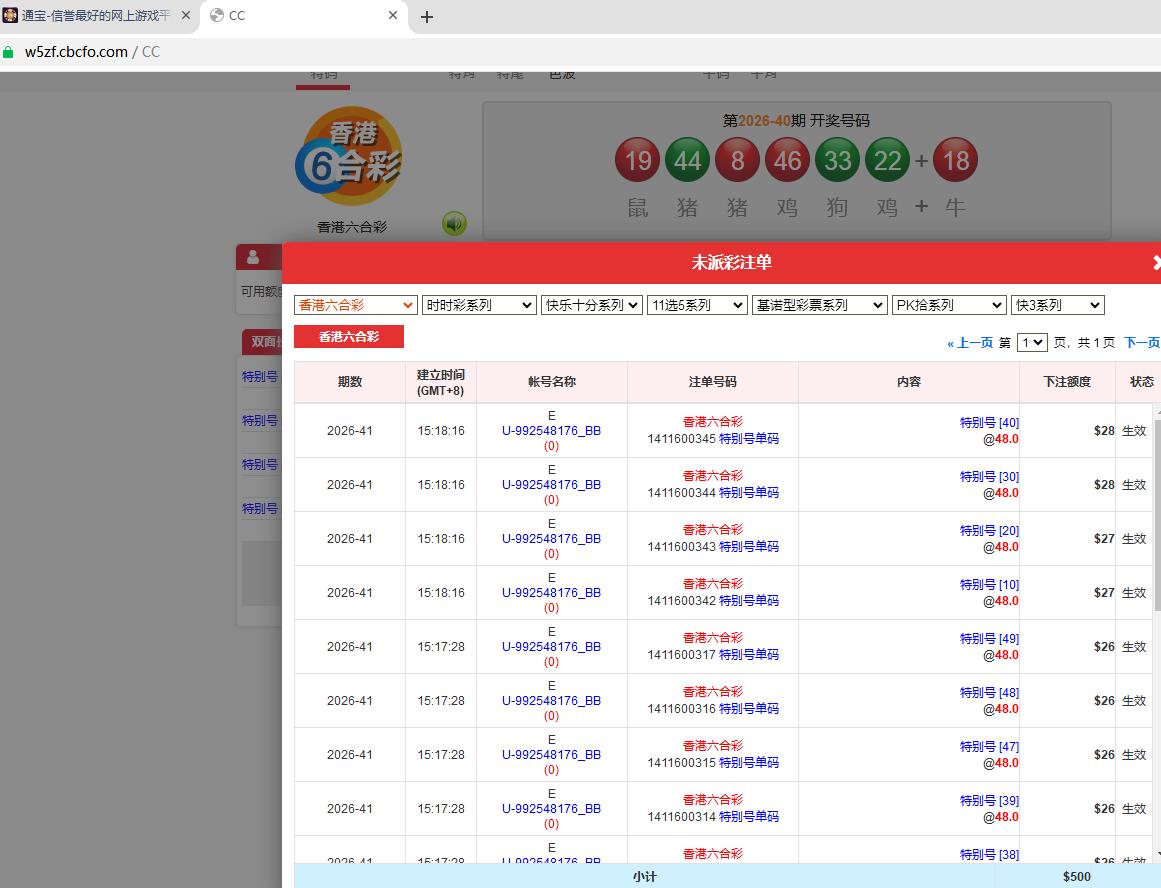This screenshot has width=1161, height=888.
Task: Go to previous page 上一页
Action: pyautogui.click(x=970, y=343)
